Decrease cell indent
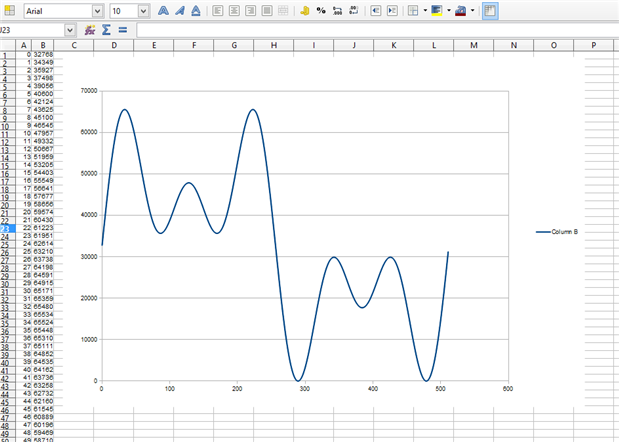Screen dimensions: 619x442 375,11
